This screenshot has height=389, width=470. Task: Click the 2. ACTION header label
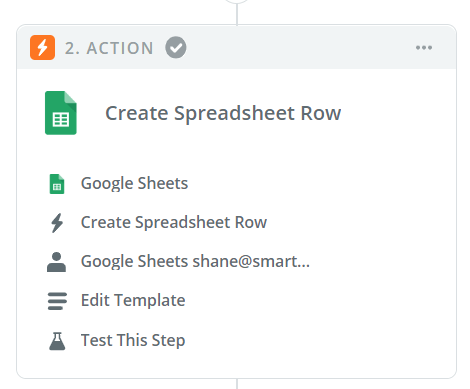(109, 48)
